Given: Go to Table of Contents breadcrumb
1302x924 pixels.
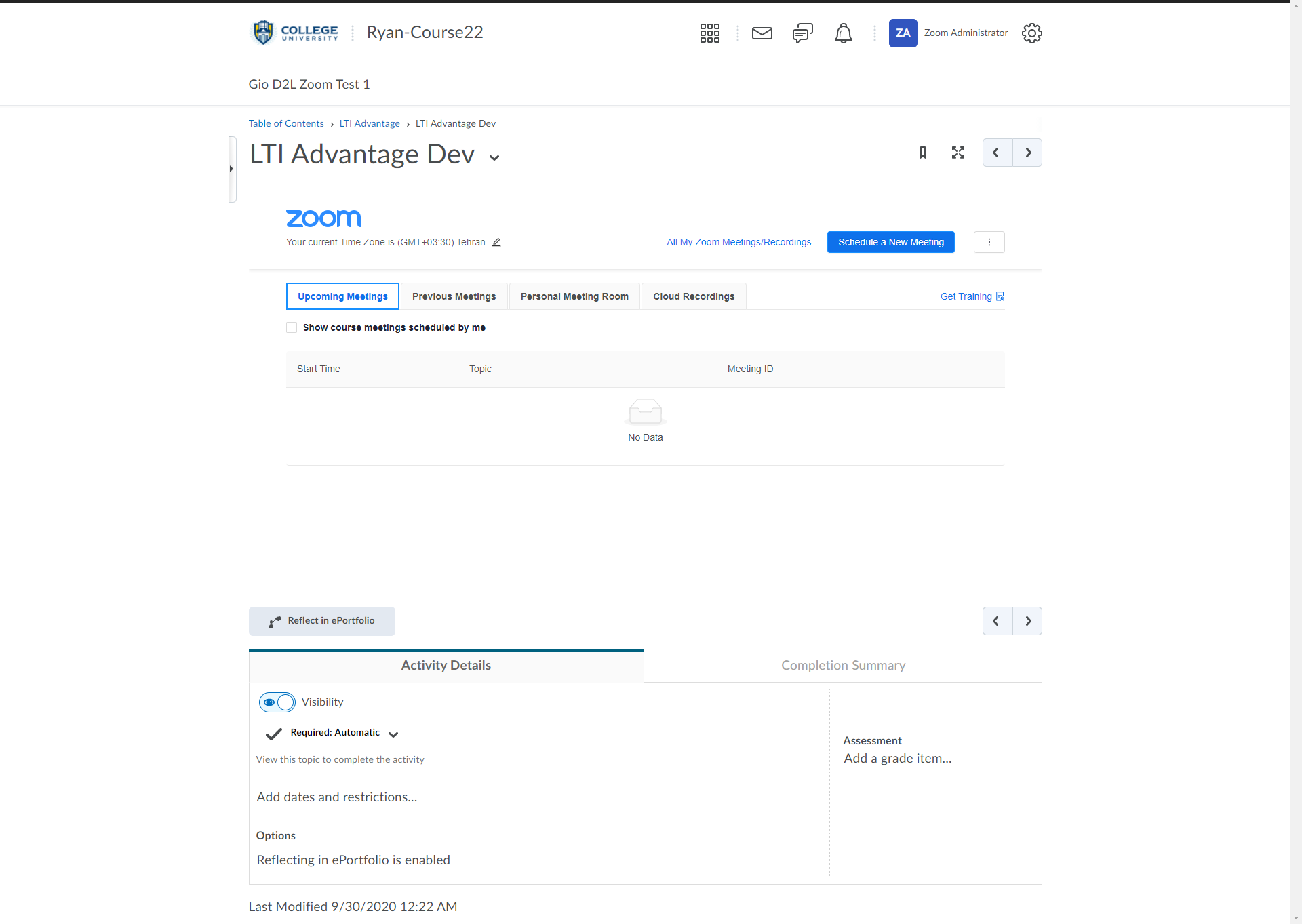Looking at the screenshot, I should pyautogui.click(x=286, y=123).
